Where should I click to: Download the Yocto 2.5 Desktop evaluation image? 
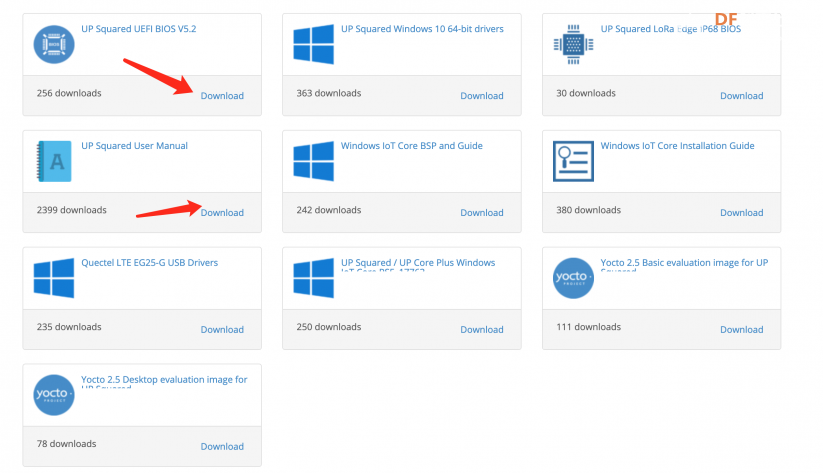pyautogui.click(x=222, y=446)
